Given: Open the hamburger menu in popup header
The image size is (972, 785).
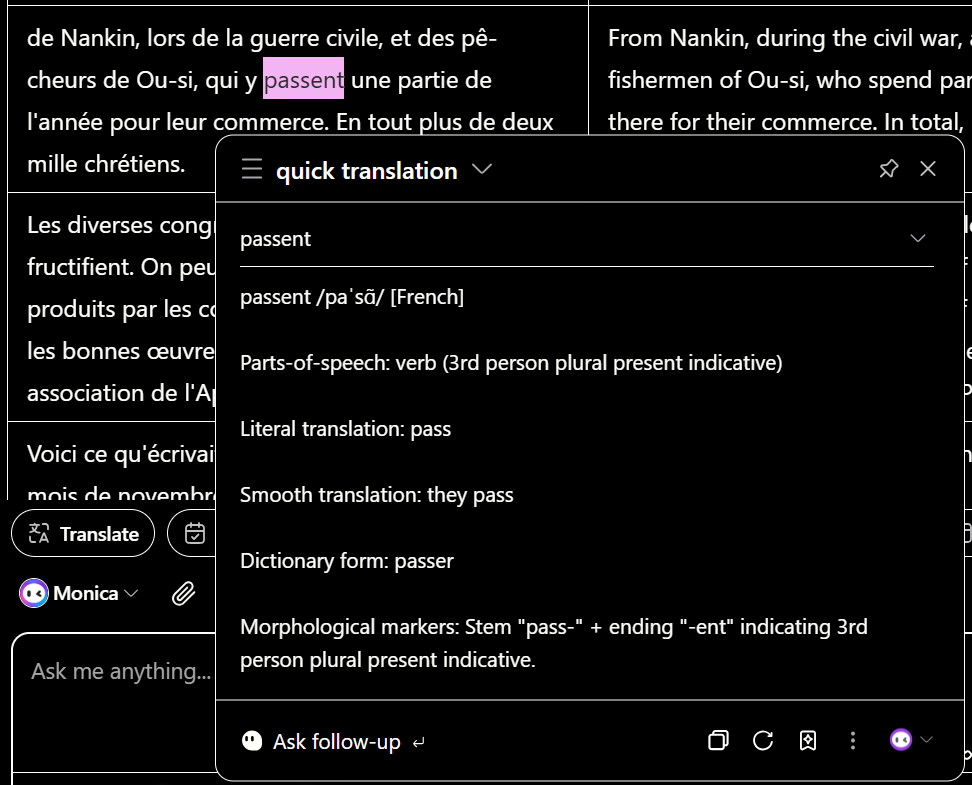Looking at the screenshot, I should click(252, 170).
